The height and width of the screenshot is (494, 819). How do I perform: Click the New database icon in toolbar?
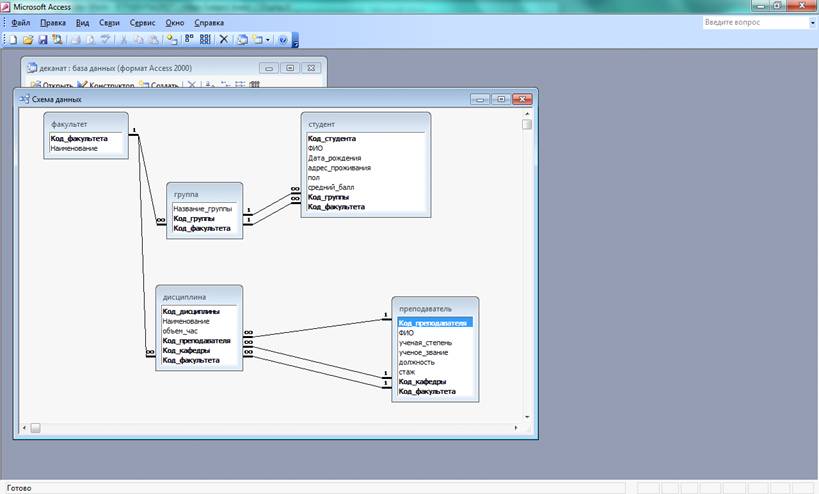pos(14,40)
